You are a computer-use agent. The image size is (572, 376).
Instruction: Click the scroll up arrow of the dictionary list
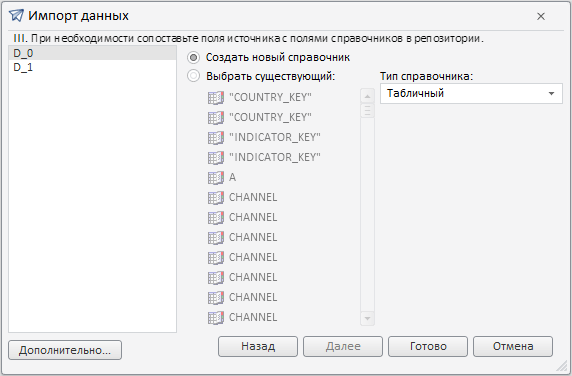tap(367, 96)
